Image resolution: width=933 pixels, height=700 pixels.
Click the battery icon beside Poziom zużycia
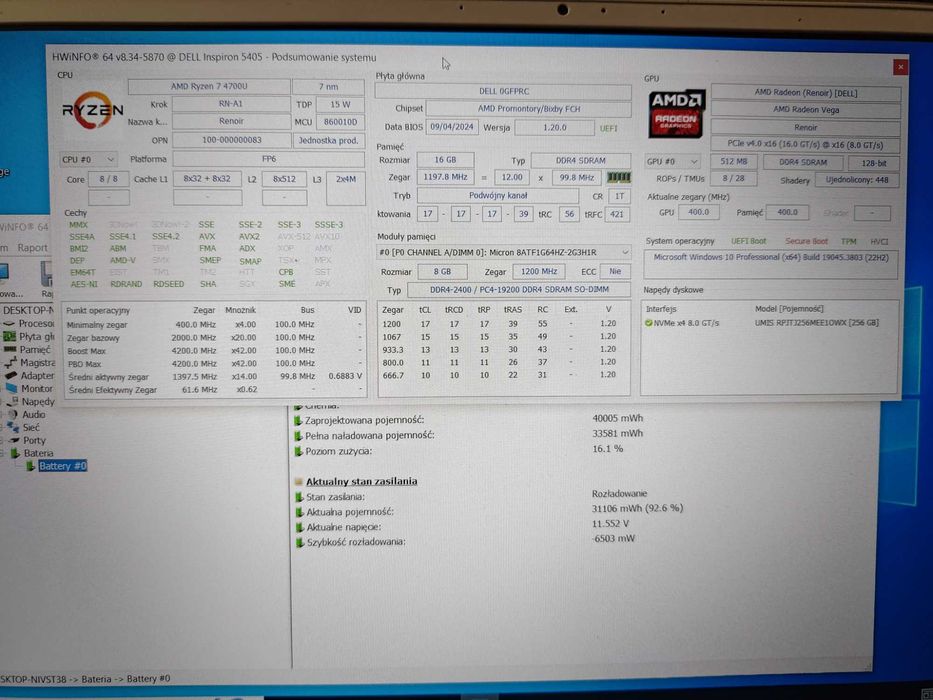[x=299, y=451]
